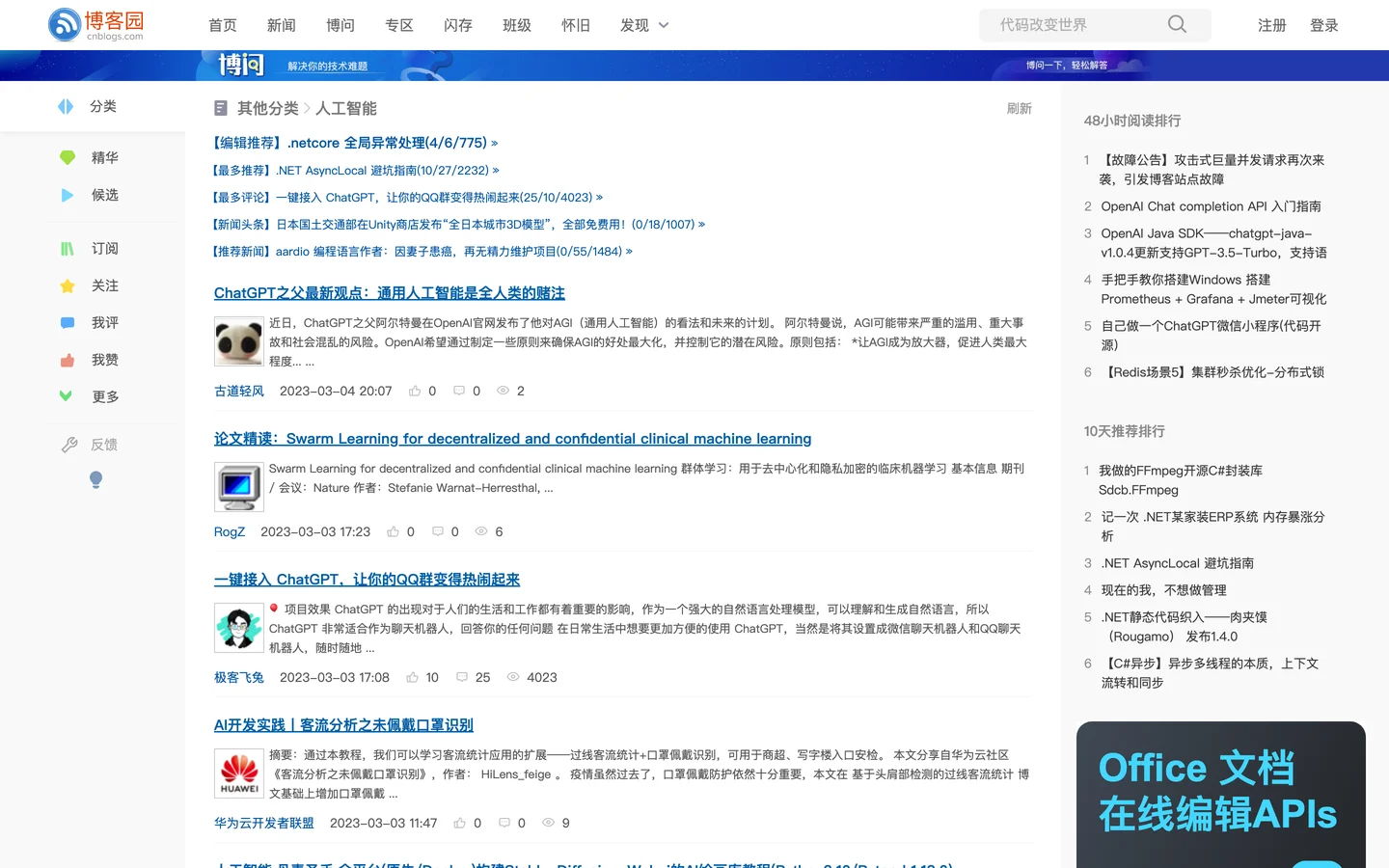Open the 精华 green bubble icon
This screenshot has height=868, width=1389.
coord(68,157)
